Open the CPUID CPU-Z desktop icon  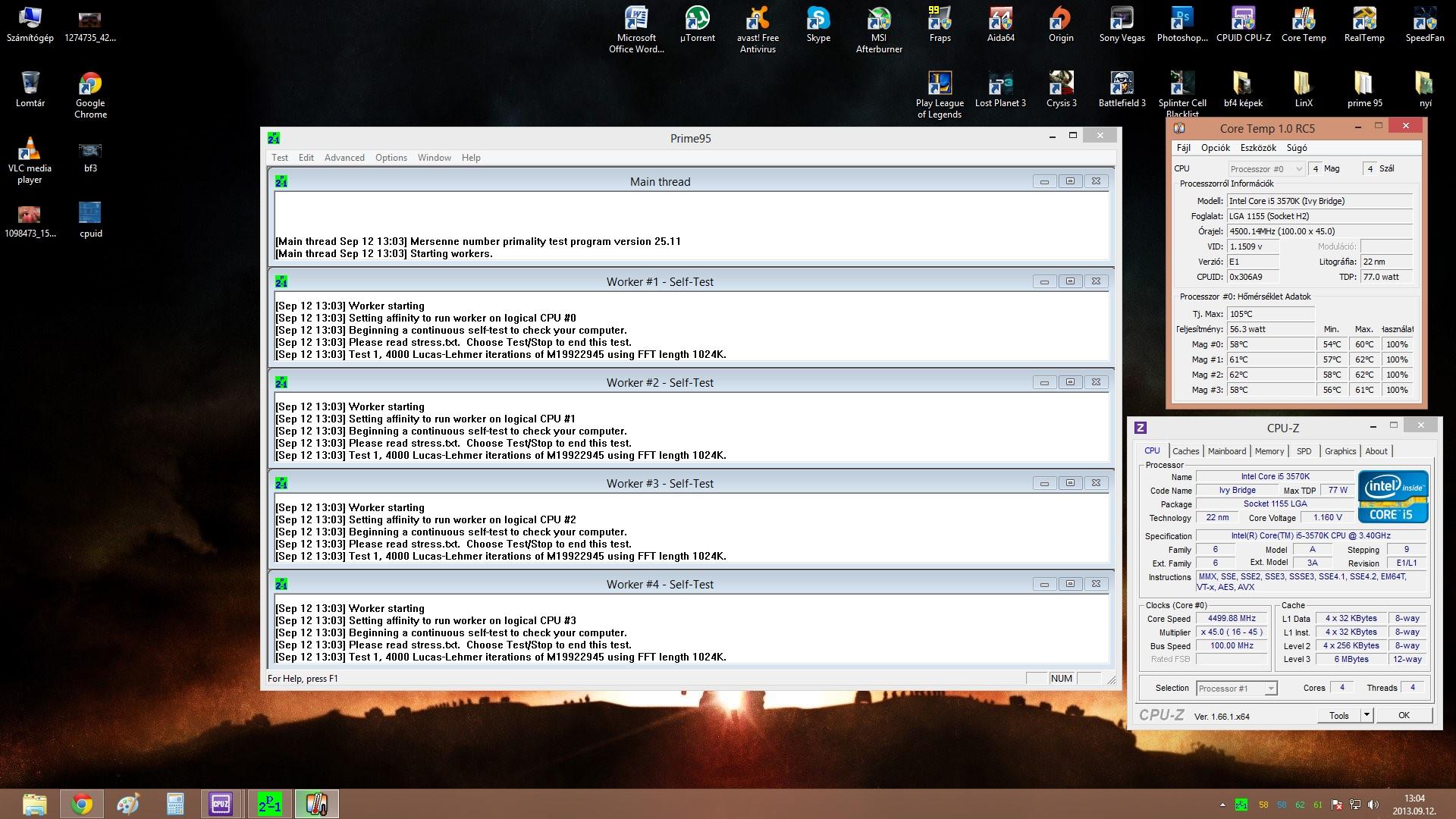[x=1243, y=24]
